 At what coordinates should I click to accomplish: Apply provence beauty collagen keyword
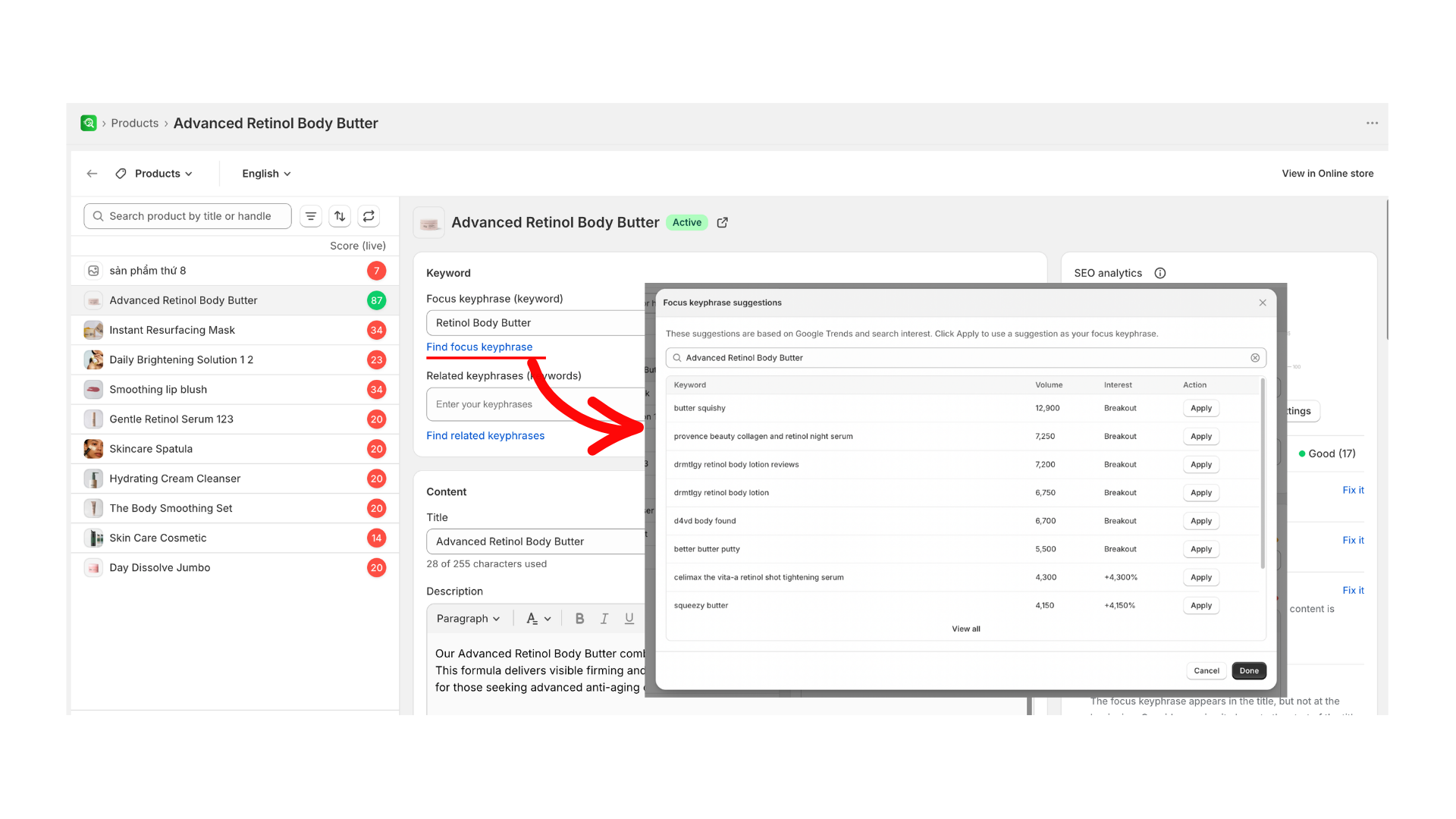pyautogui.click(x=1200, y=436)
